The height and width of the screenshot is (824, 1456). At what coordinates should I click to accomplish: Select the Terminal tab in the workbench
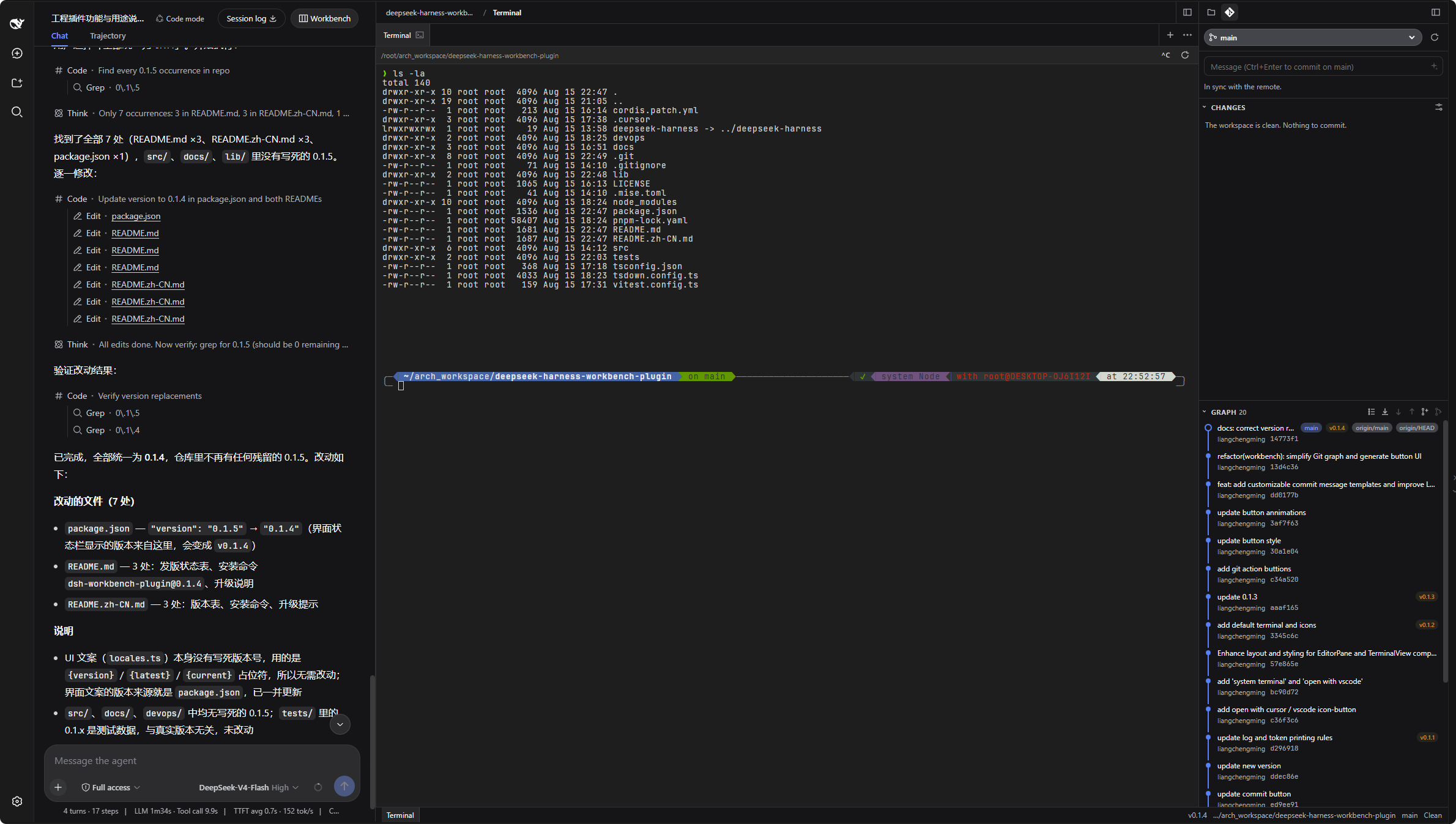403,35
